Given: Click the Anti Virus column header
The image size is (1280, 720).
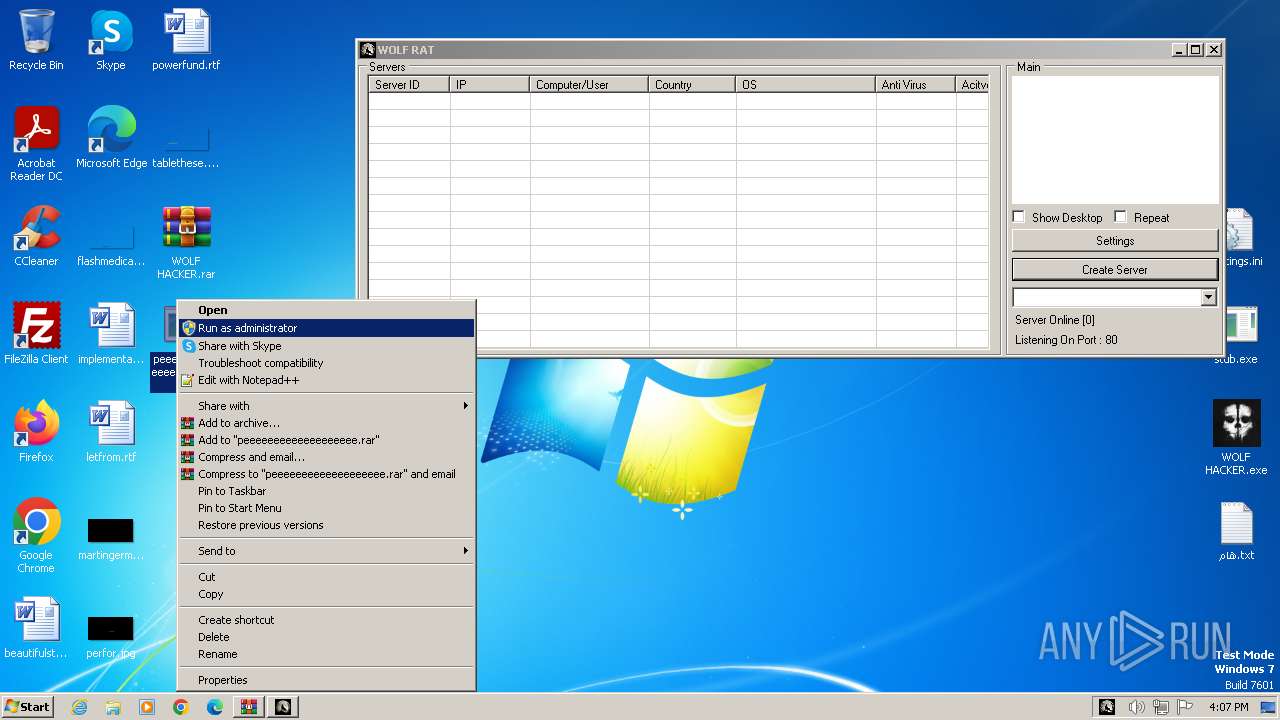Looking at the screenshot, I should tap(915, 85).
